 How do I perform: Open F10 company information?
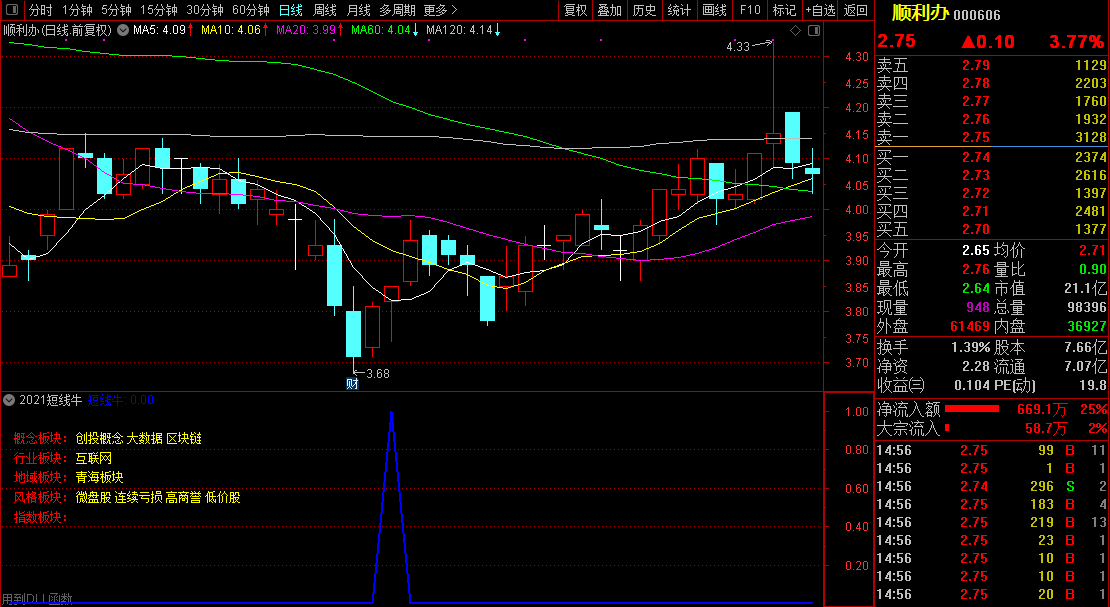point(750,10)
